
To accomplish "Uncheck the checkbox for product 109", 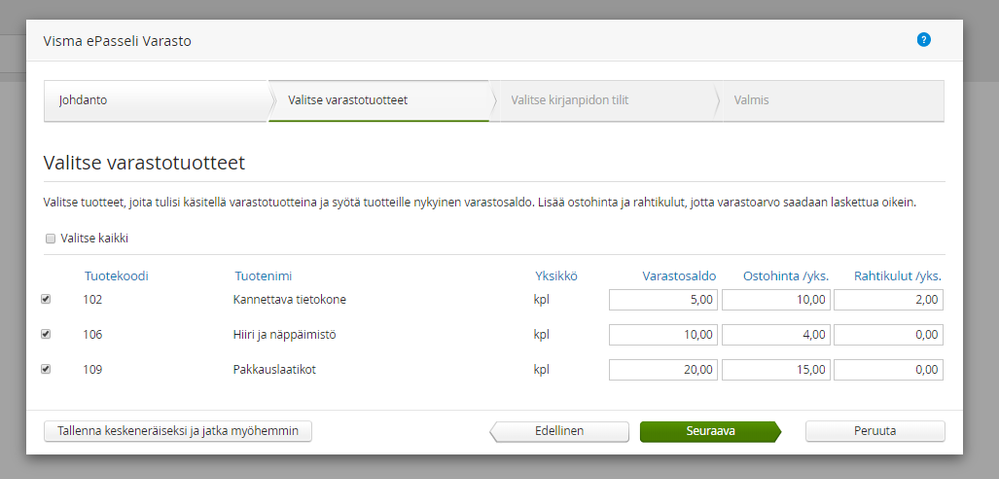I will [46, 369].
